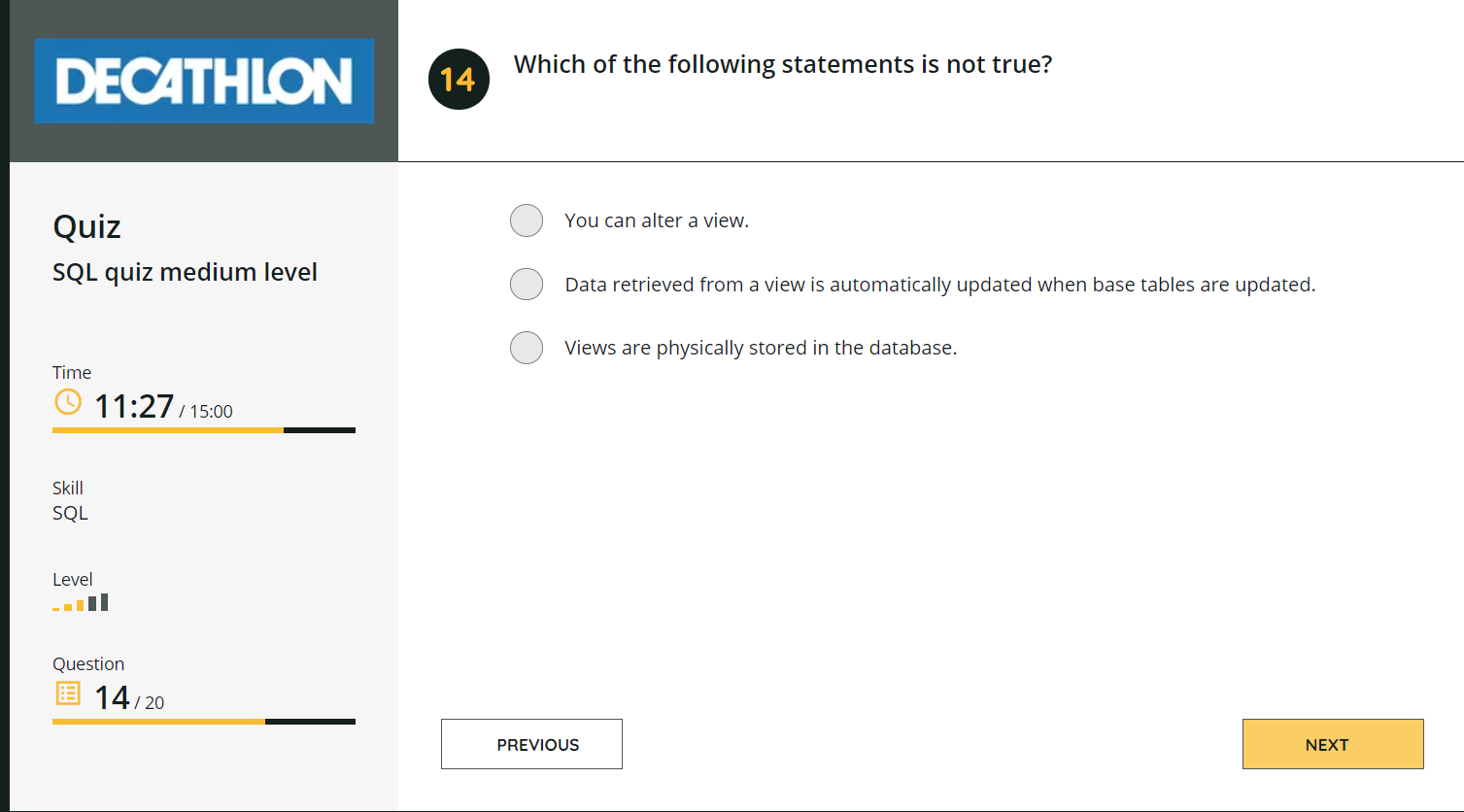Go to the next question
The height and width of the screenshot is (812, 1464).
[x=1332, y=744]
